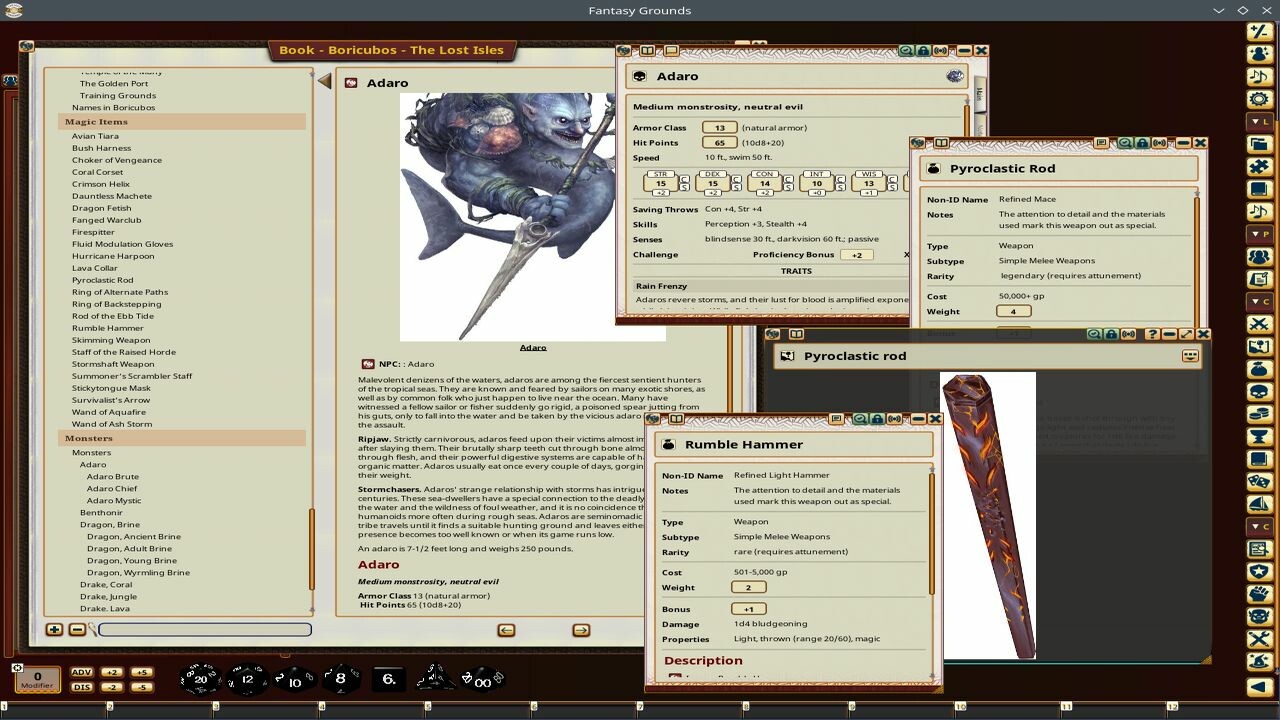The width and height of the screenshot is (1280, 720).
Task: Click the Adaro image caption link
Action: (x=533, y=348)
